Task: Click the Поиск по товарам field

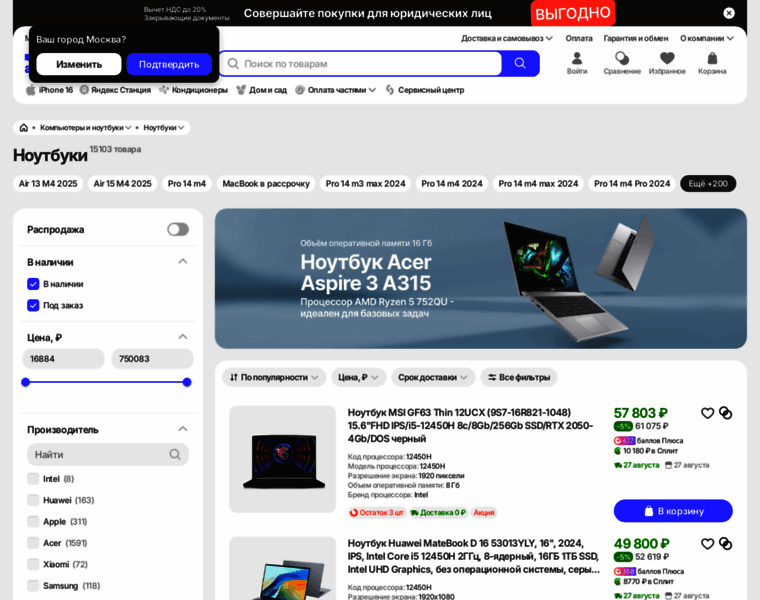Action: tap(361, 63)
